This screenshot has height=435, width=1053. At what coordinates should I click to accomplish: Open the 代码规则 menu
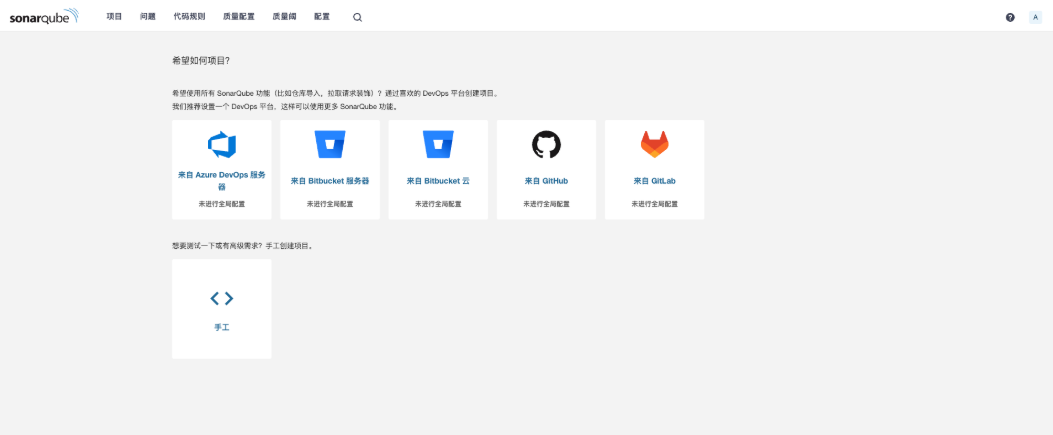pyautogui.click(x=189, y=17)
